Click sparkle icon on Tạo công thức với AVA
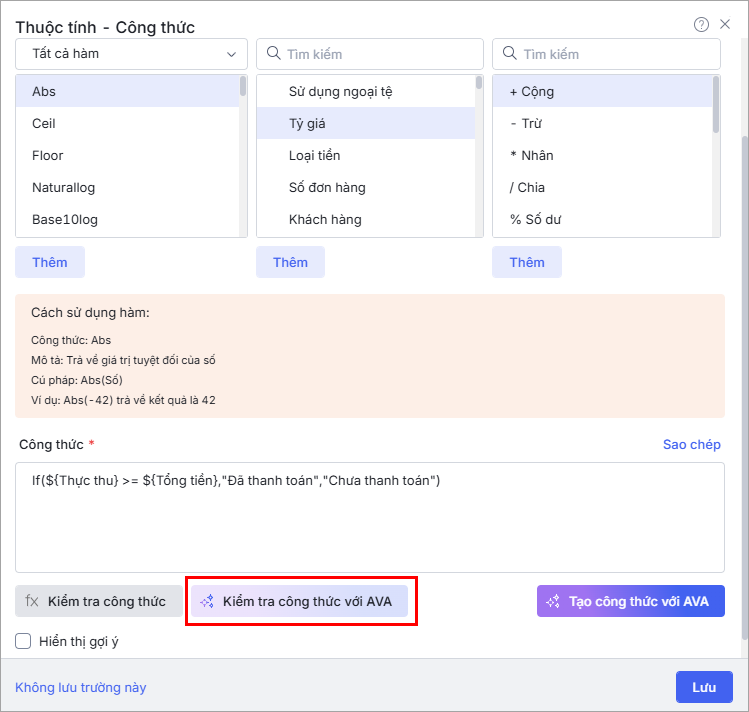 click(553, 601)
